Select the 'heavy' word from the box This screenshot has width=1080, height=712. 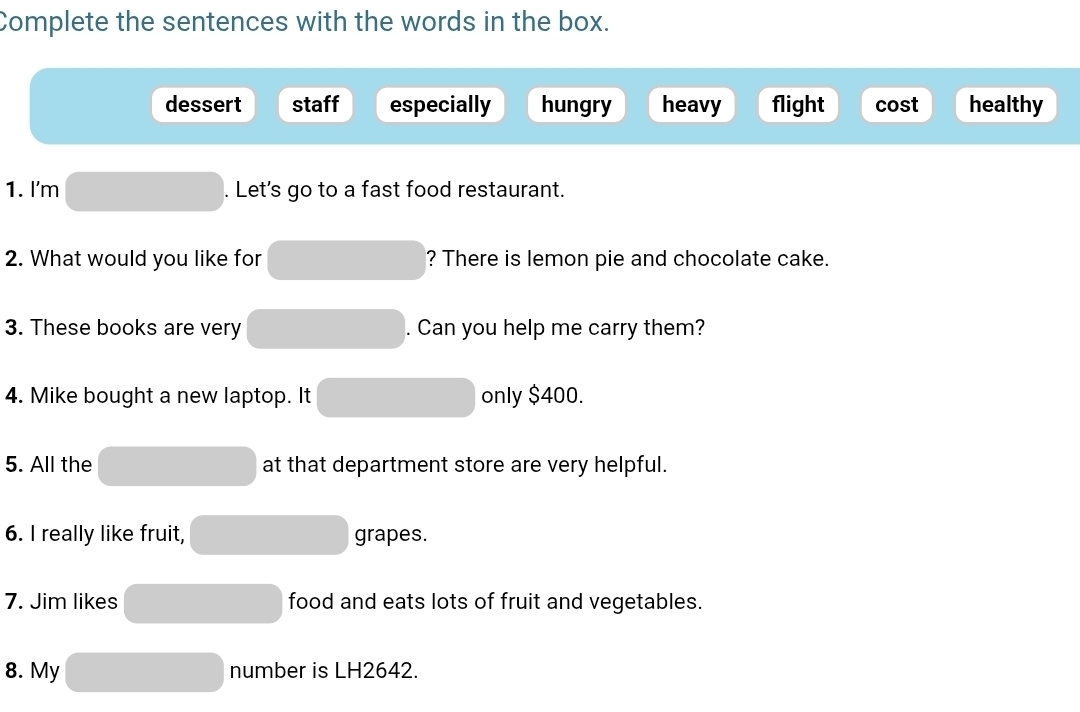(691, 105)
